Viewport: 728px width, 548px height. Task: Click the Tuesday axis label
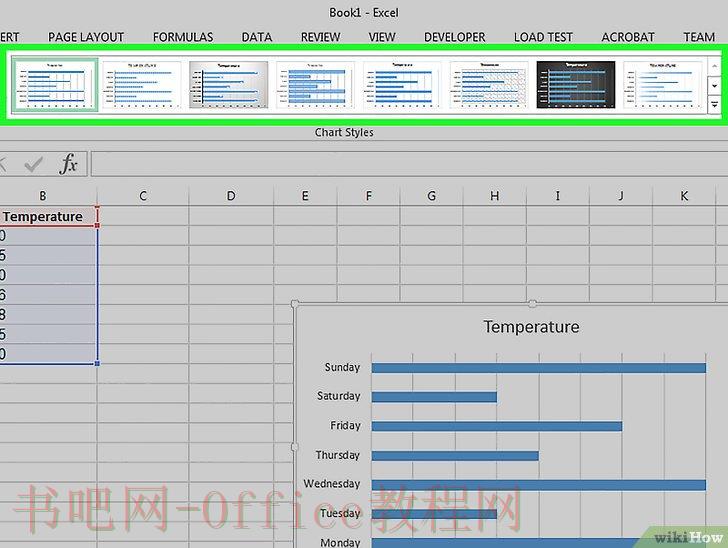[340, 513]
